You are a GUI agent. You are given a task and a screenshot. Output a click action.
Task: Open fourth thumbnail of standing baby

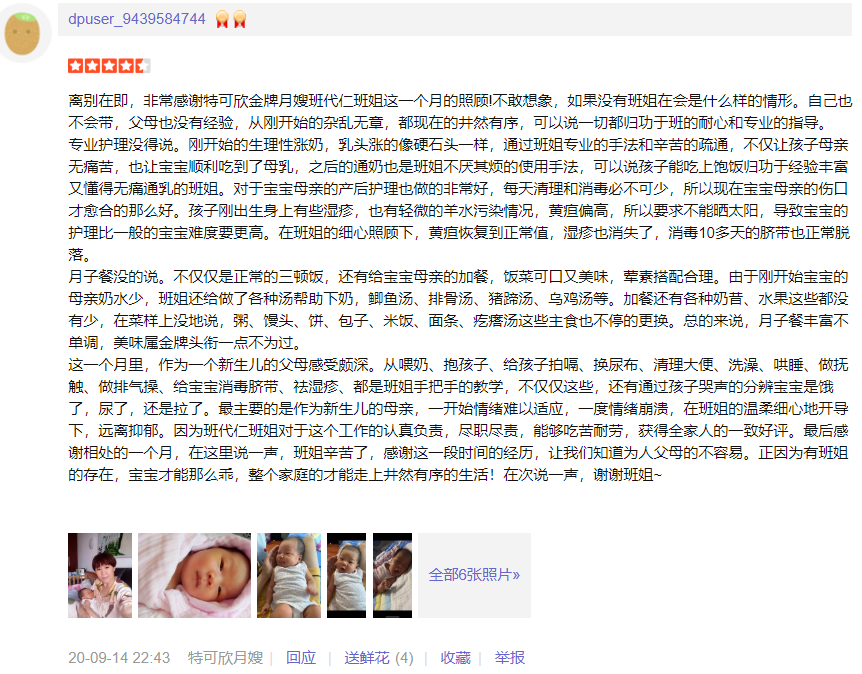(x=346, y=575)
